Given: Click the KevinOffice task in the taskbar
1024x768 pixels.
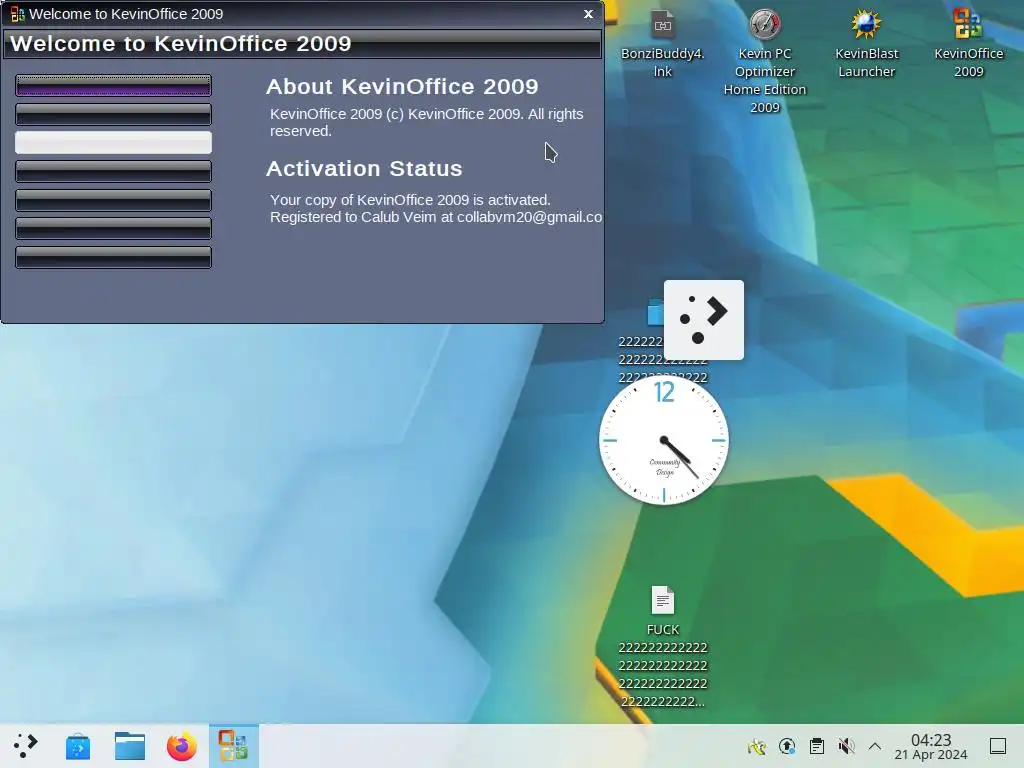Looking at the screenshot, I should pyautogui.click(x=233, y=746).
